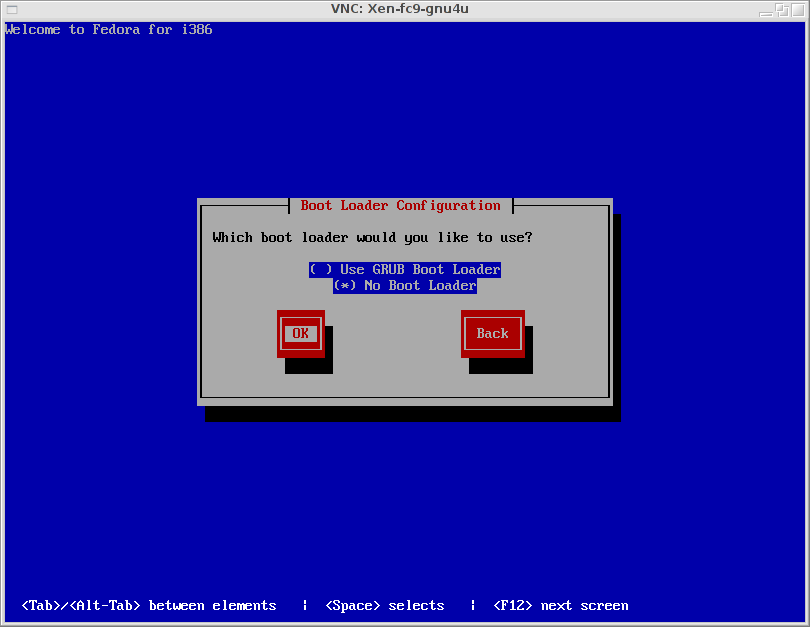This screenshot has width=810, height=627.
Task: Click the '<Tab>/<Alt-Tab> between elements' hint
Action: click(x=149, y=605)
